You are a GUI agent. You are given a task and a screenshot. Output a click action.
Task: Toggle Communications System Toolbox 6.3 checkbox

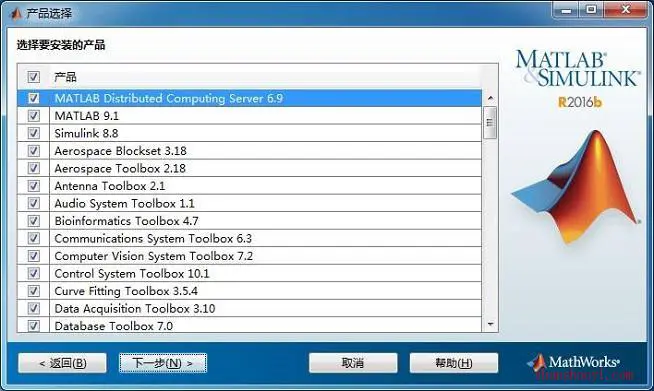pos(34,238)
